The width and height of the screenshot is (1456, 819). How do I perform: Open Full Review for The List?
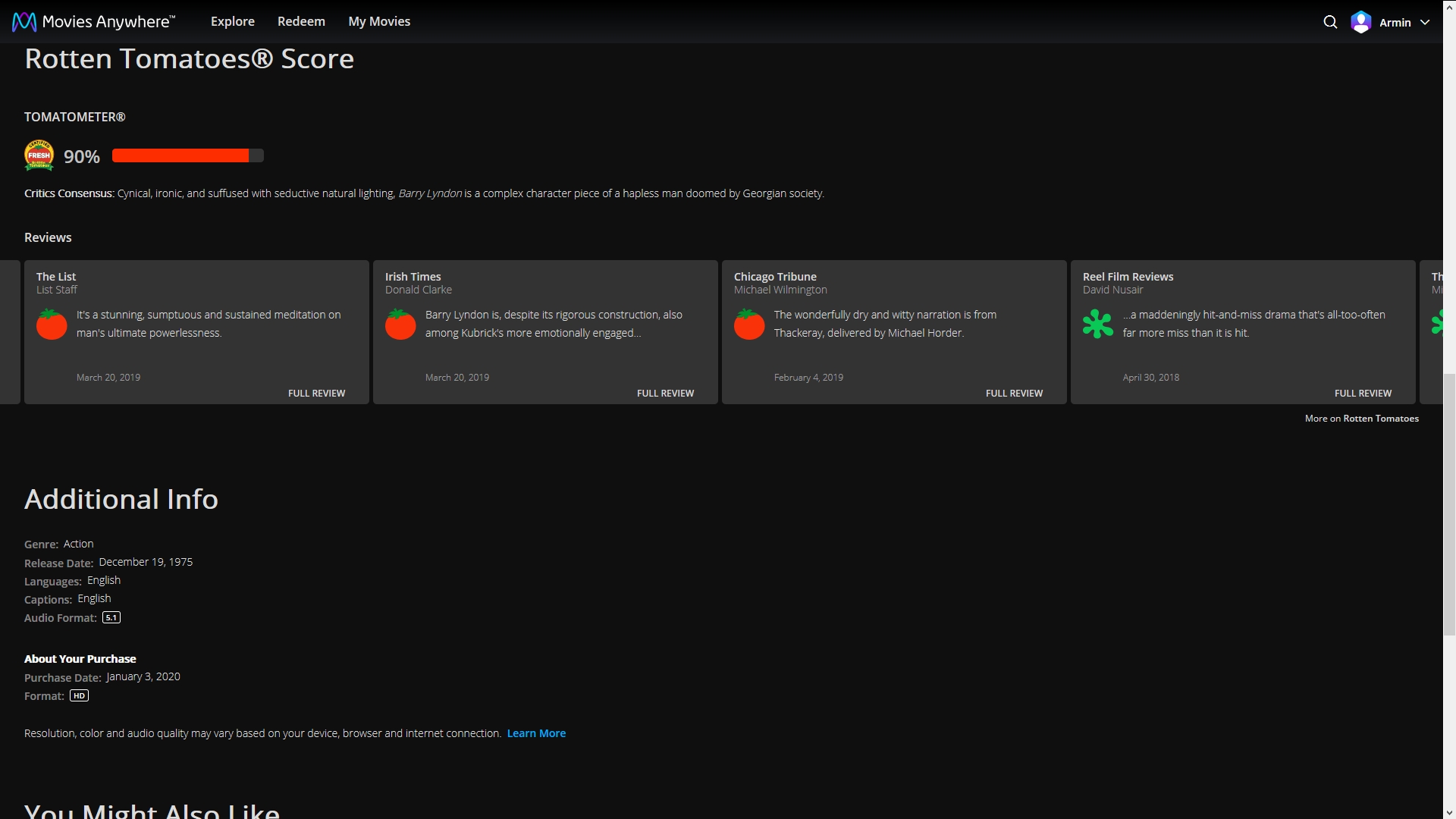coord(316,393)
